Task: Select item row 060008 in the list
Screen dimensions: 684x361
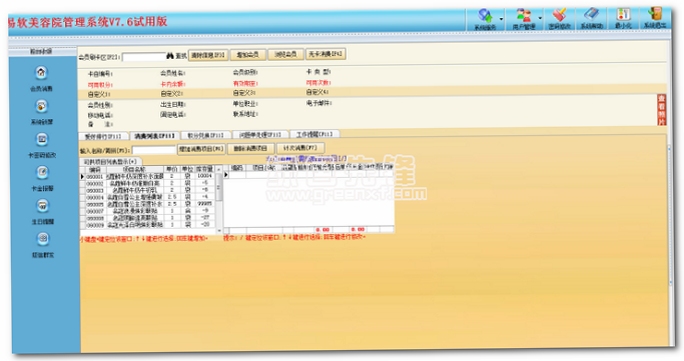Action: coord(148,218)
